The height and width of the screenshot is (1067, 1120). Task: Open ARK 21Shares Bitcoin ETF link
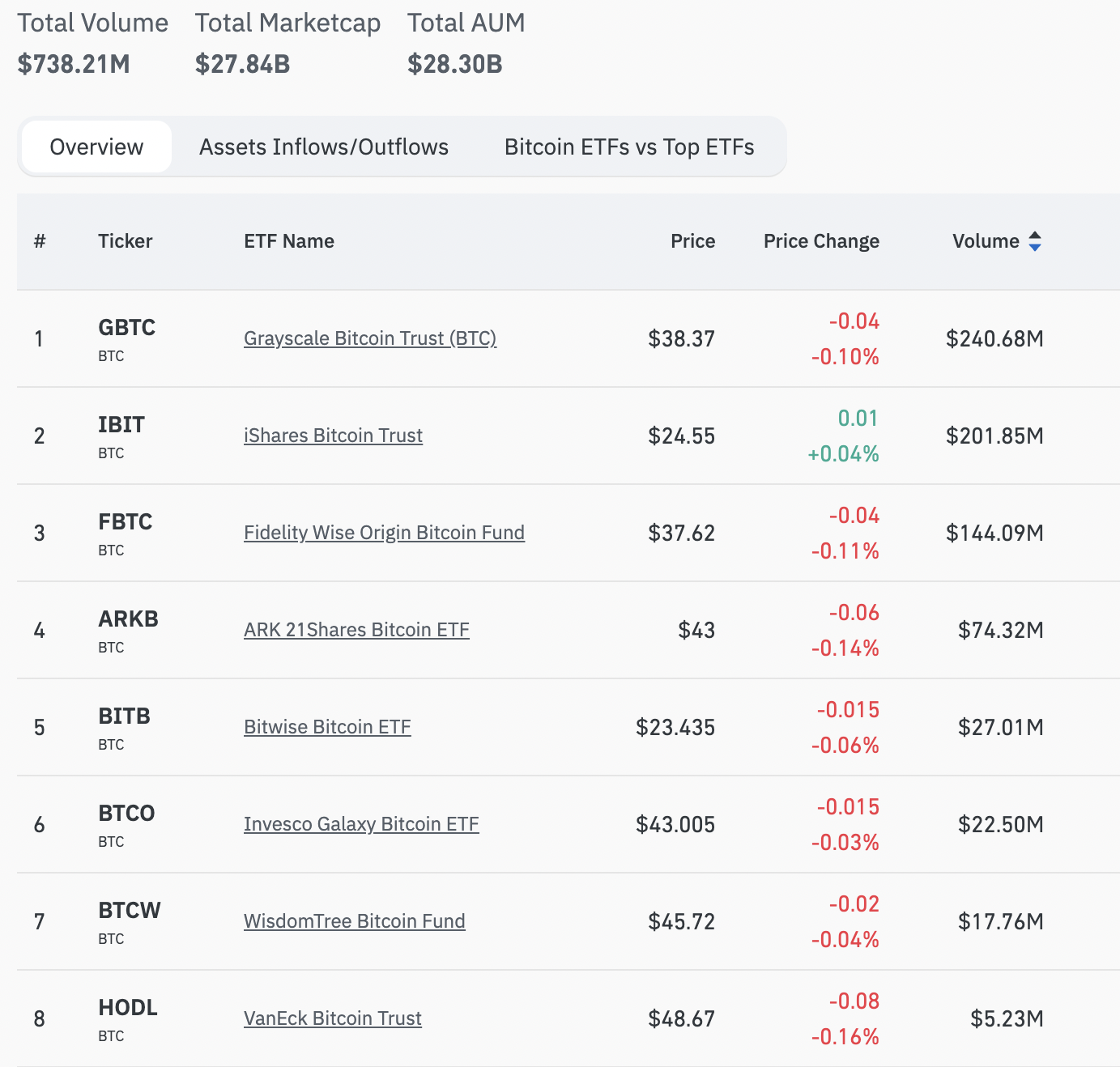tap(356, 630)
